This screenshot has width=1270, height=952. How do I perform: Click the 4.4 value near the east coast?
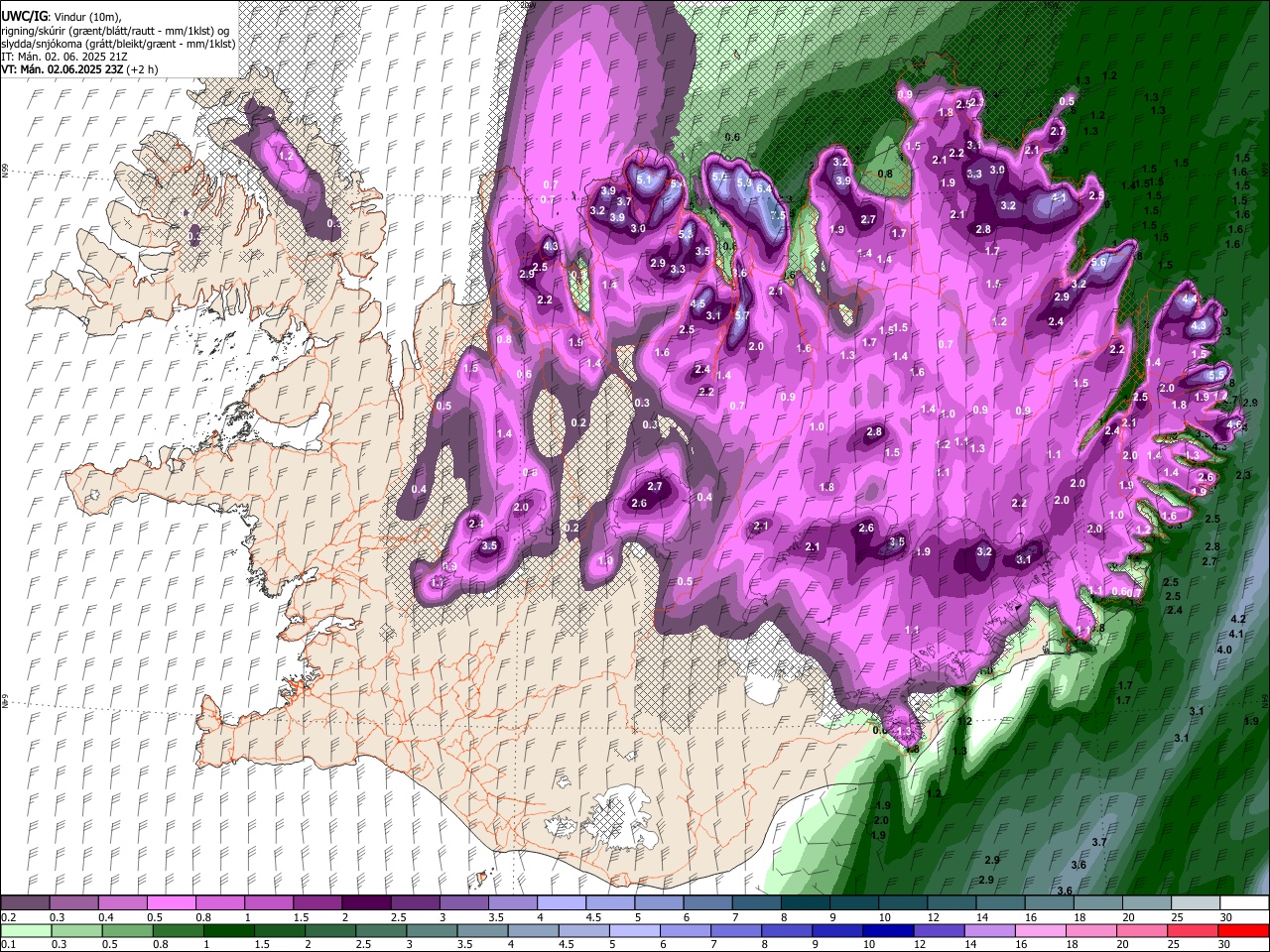point(1191,298)
